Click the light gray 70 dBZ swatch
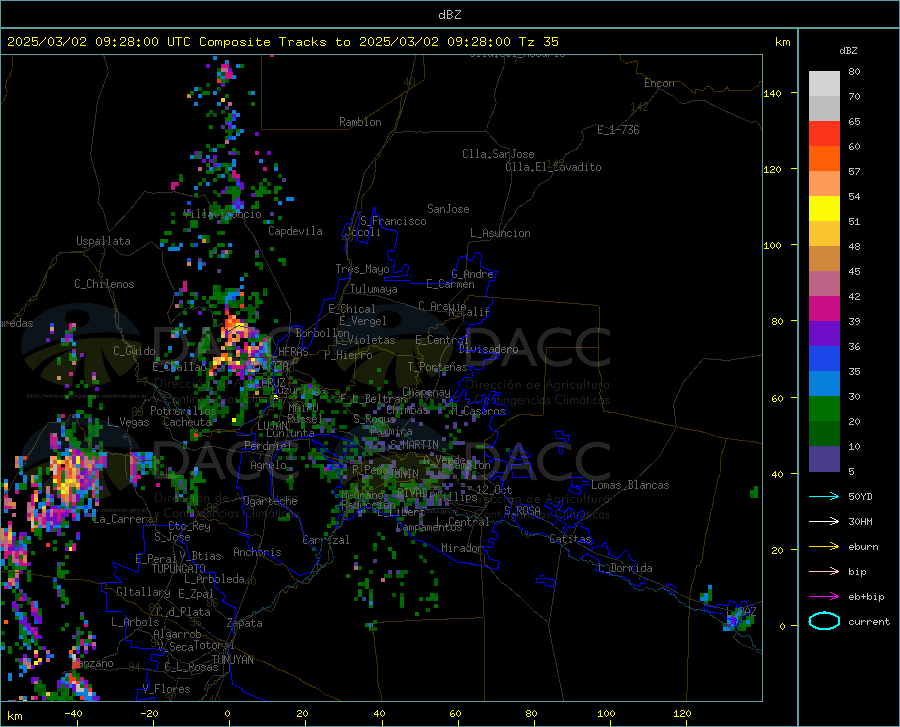The image size is (900, 727). pyautogui.click(x=824, y=84)
